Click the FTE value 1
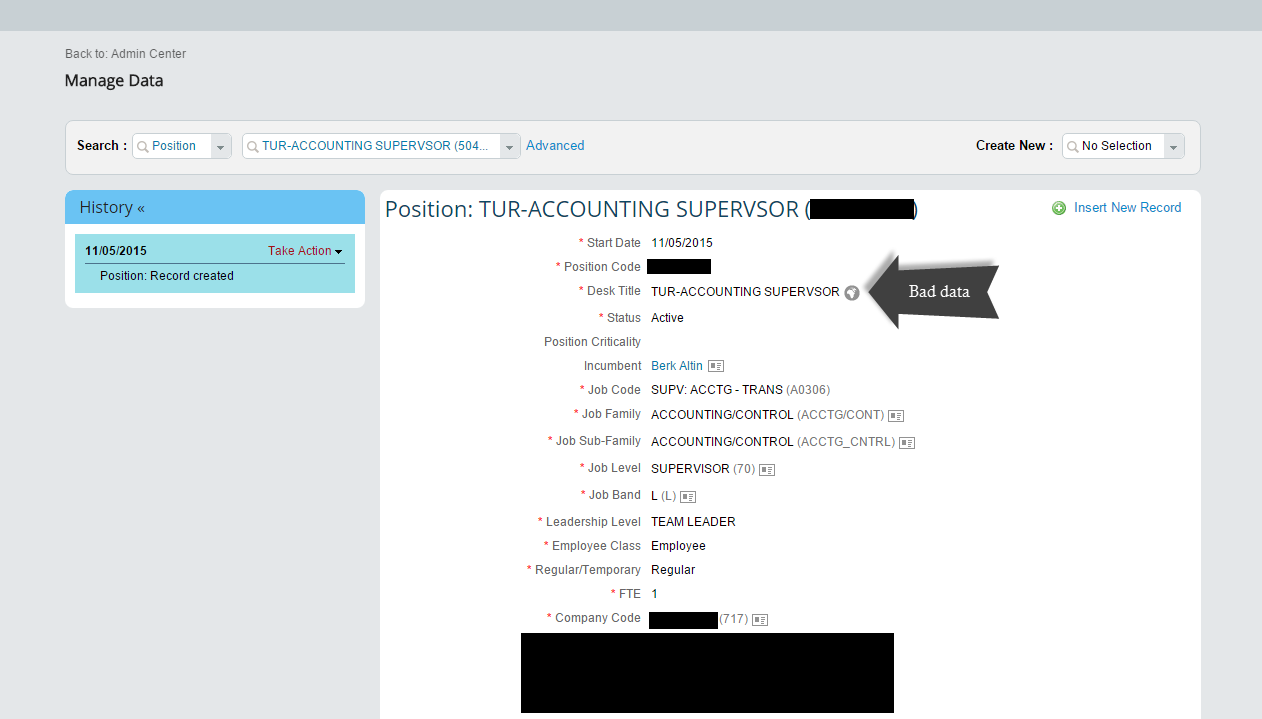Viewport: 1262px width, 719px height. coord(654,594)
